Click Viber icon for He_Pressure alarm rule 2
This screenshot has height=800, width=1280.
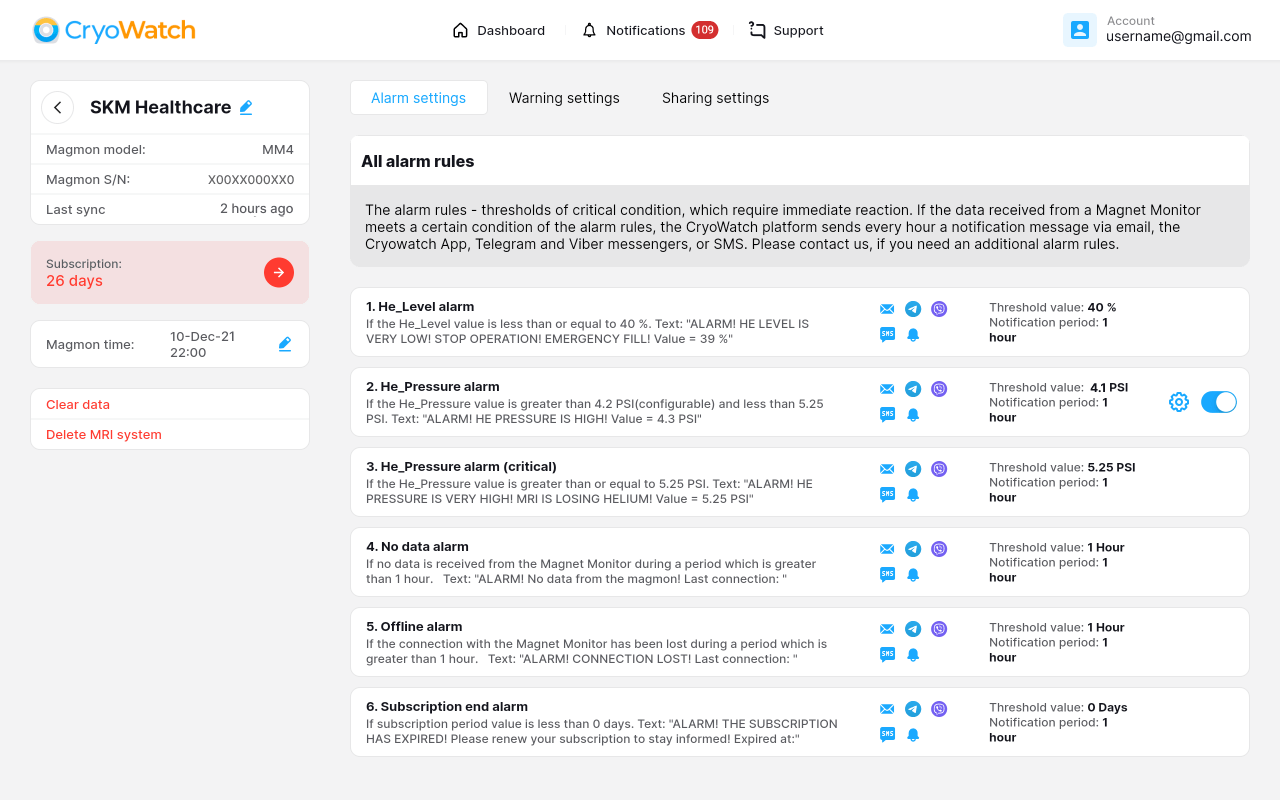(939, 389)
